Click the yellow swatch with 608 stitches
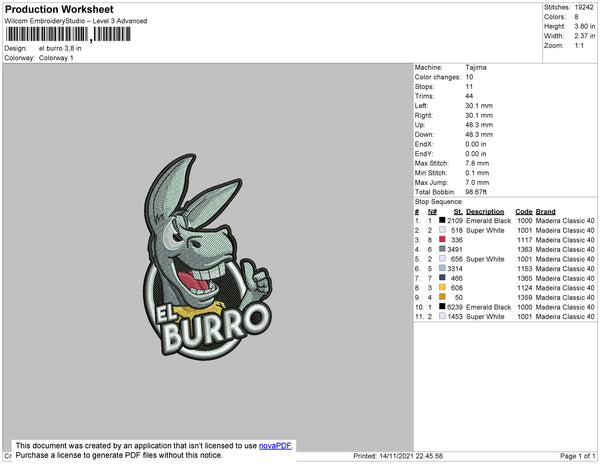This screenshot has height=464, width=600. (442, 287)
